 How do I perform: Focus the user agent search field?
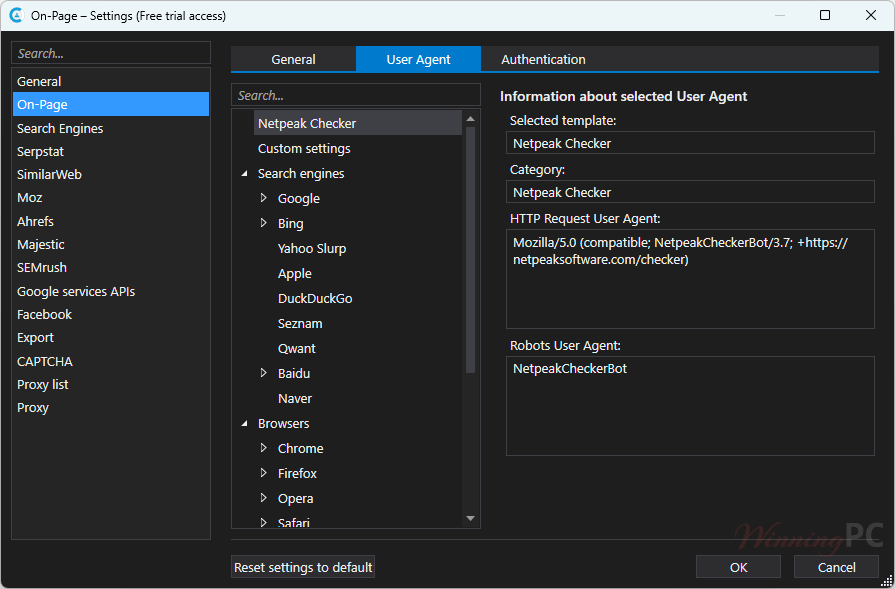click(355, 95)
